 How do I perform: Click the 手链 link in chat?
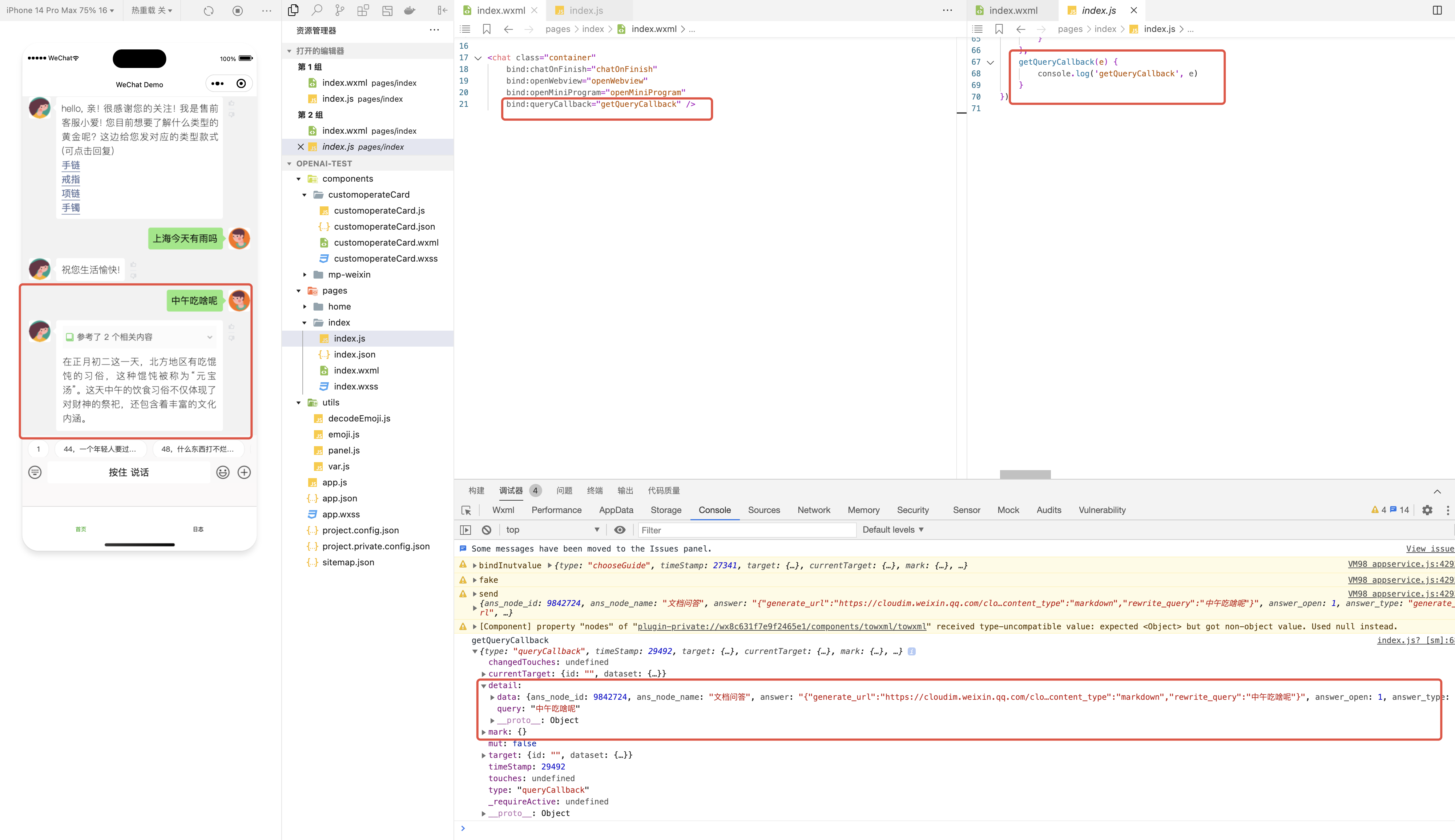click(x=71, y=166)
